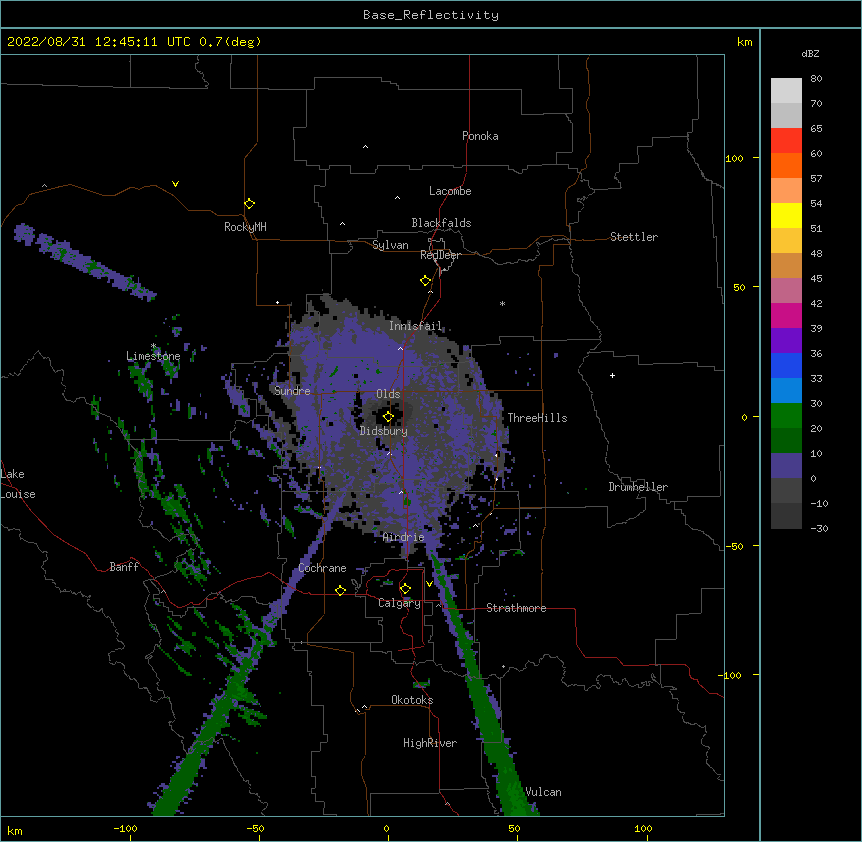Click the 2022/08/31 12:45:11 UTC timestamp
This screenshot has height=842, width=862.
point(99,42)
